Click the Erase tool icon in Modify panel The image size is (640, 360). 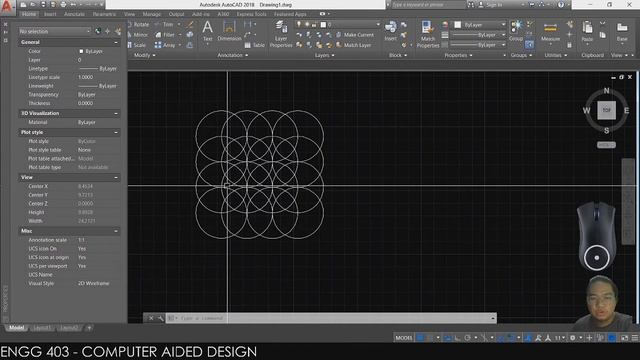[190, 24]
